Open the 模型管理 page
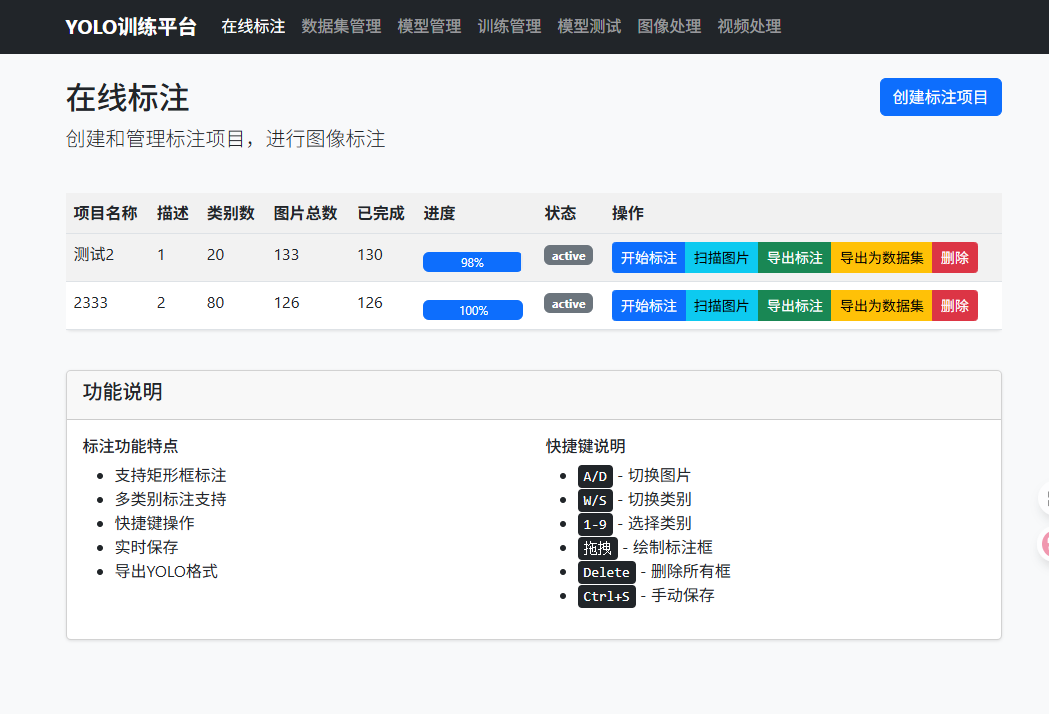The height and width of the screenshot is (714, 1049). (x=429, y=27)
